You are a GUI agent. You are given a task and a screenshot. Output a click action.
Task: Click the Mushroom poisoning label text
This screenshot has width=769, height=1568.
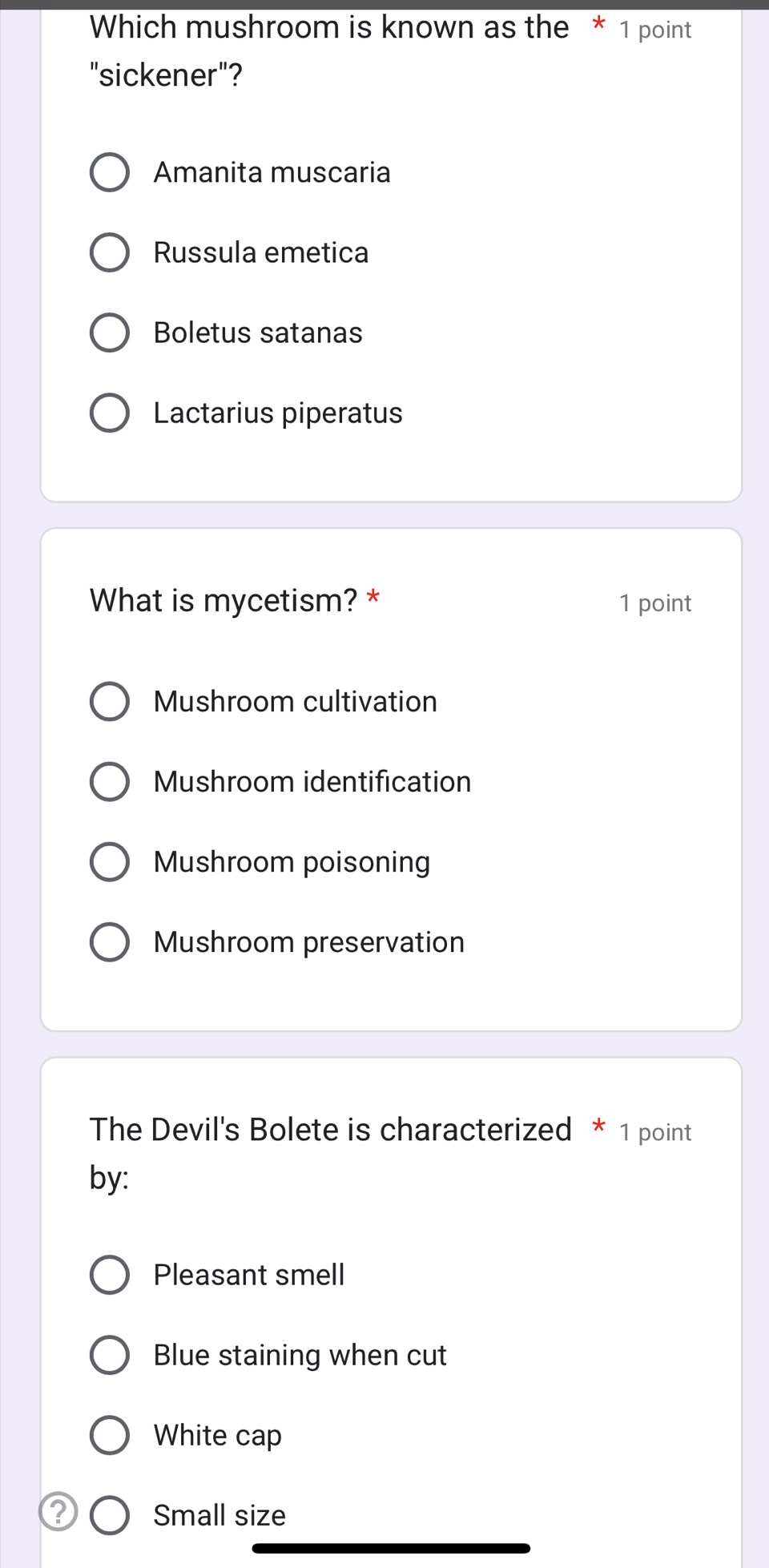click(292, 862)
